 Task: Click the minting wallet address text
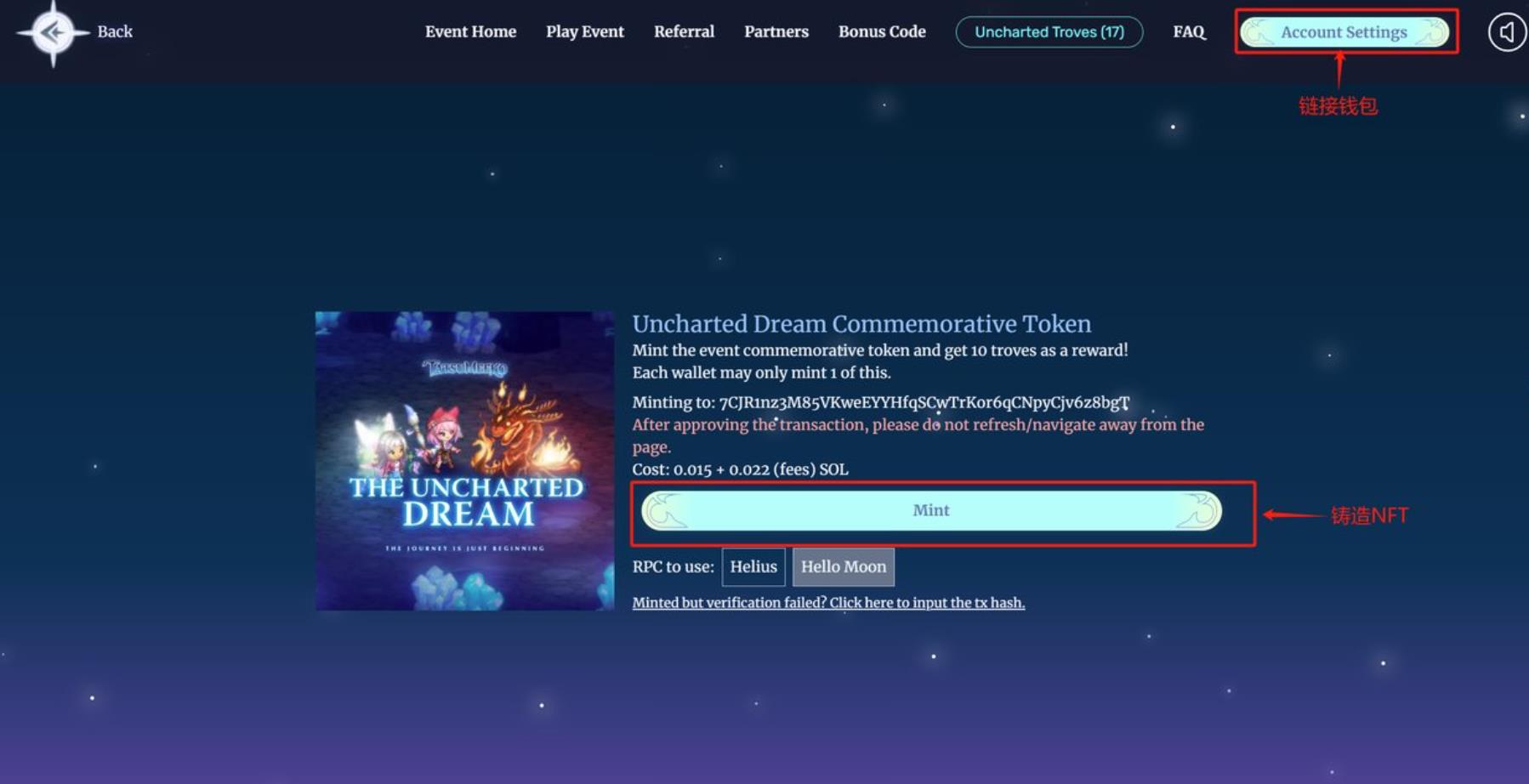[x=924, y=402]
